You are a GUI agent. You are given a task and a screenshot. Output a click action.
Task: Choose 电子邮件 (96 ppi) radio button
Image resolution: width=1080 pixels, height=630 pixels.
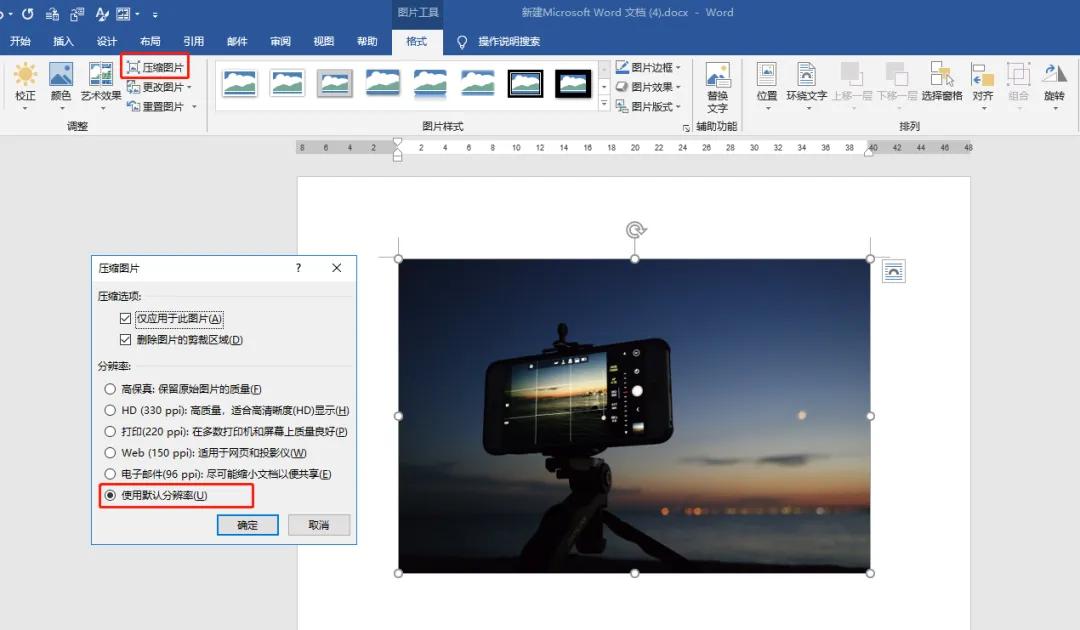point(110,474)
